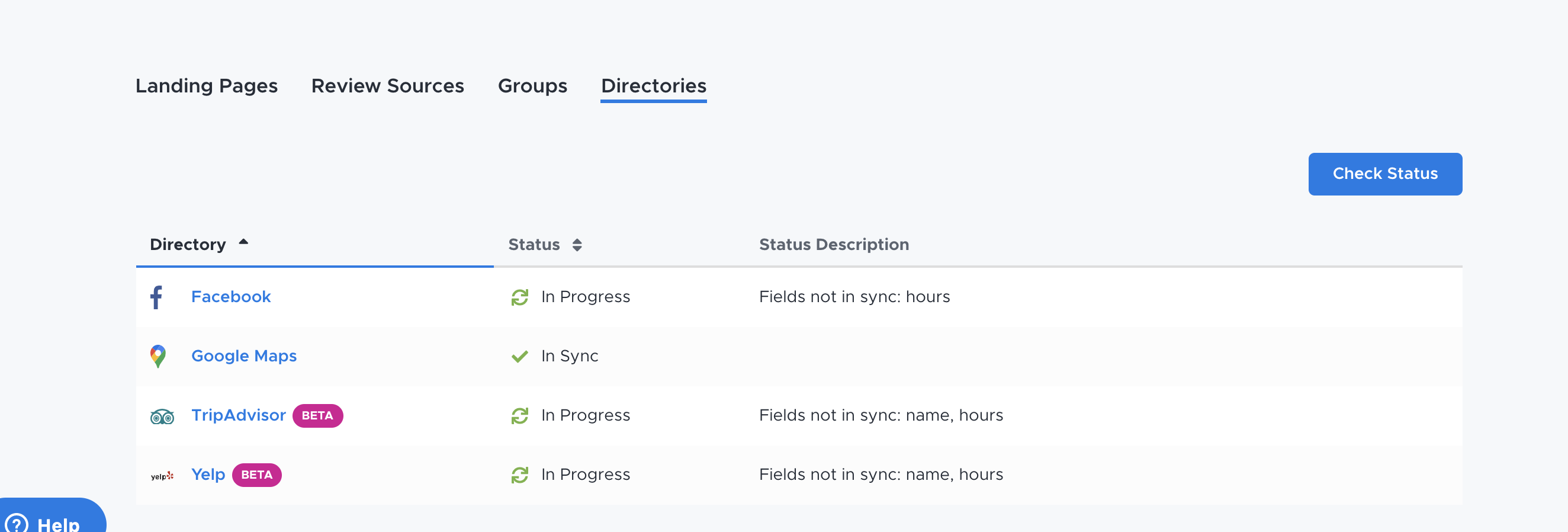The width and height of the screenshot is (1568, 532).
Task: Click the Google Maps 'In Sync' status
Action: pyautogui.click(x=569, y=356)
